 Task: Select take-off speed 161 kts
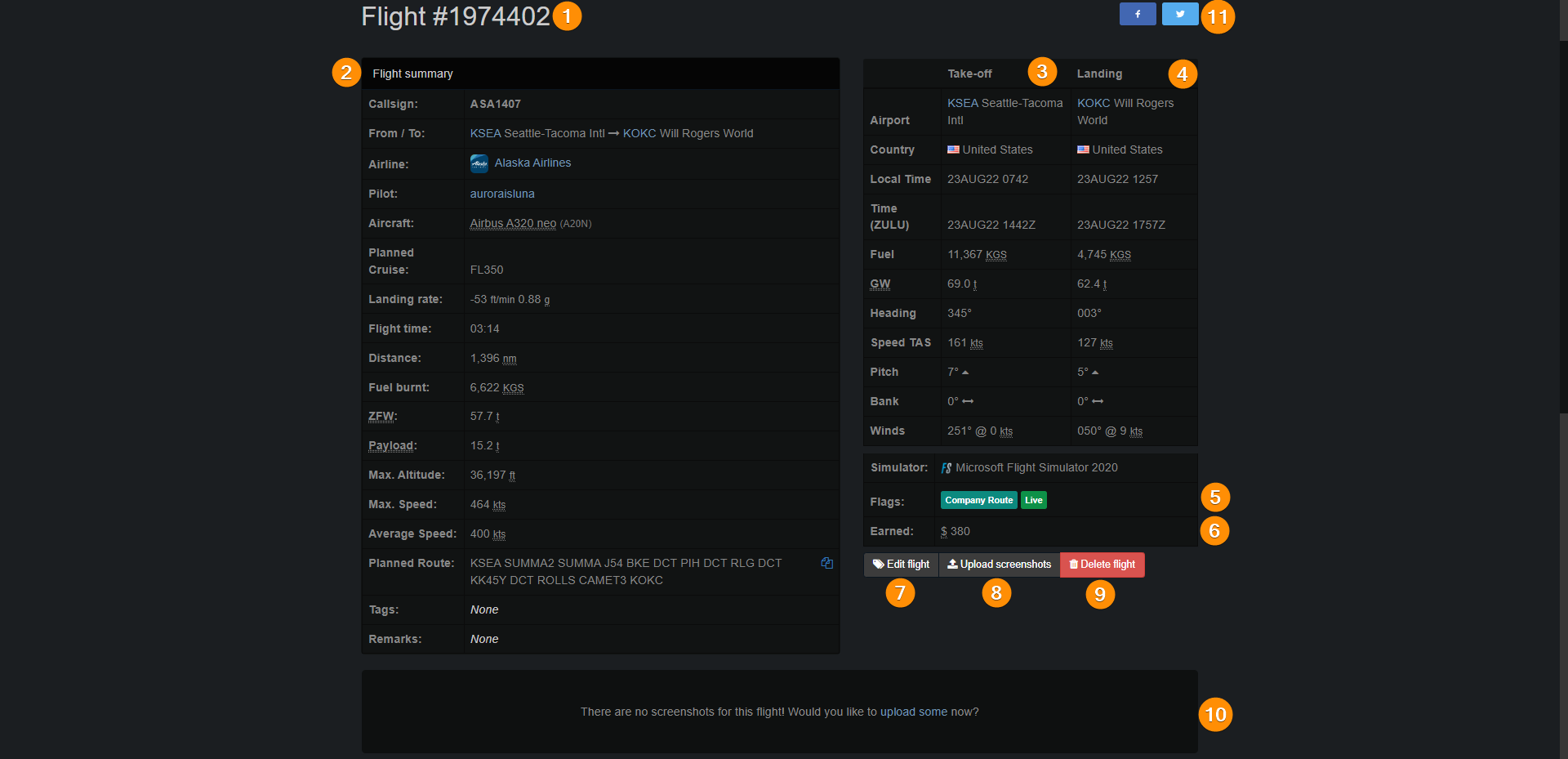(x=965, y=342)
